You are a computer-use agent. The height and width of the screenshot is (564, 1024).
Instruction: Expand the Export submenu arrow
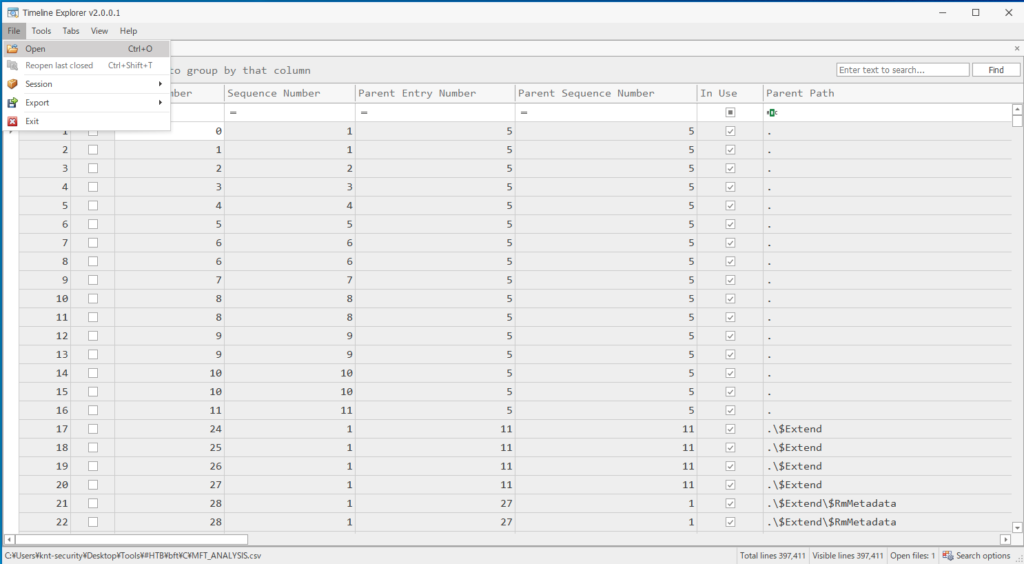160,102
